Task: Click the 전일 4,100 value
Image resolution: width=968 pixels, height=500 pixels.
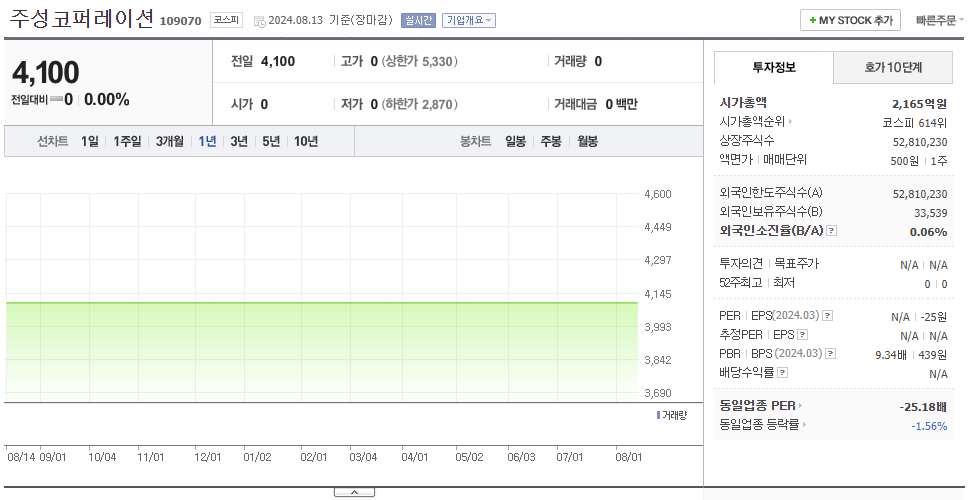Action: coord(278,61)
